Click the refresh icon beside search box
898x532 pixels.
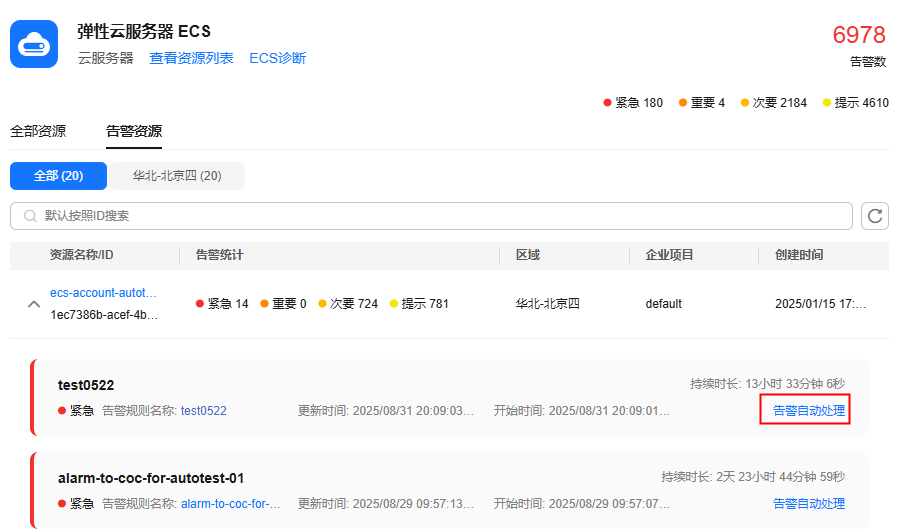[875, 216]
